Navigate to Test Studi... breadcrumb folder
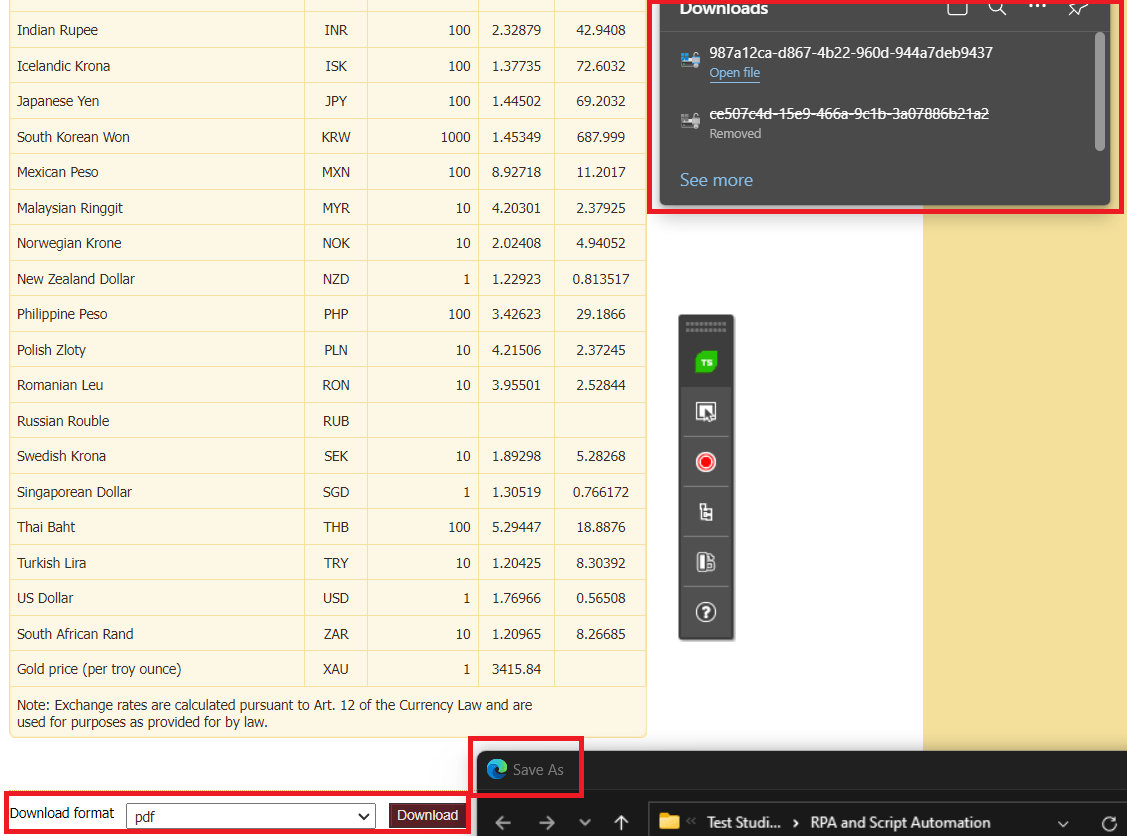The height and width of the screenshot is (836, 1127). 744,822
